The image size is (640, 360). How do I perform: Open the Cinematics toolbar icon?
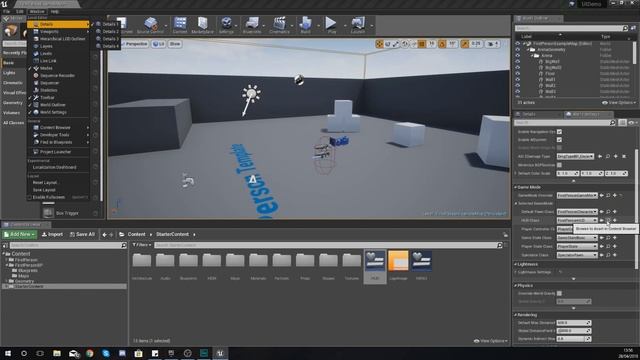[280, 23]
